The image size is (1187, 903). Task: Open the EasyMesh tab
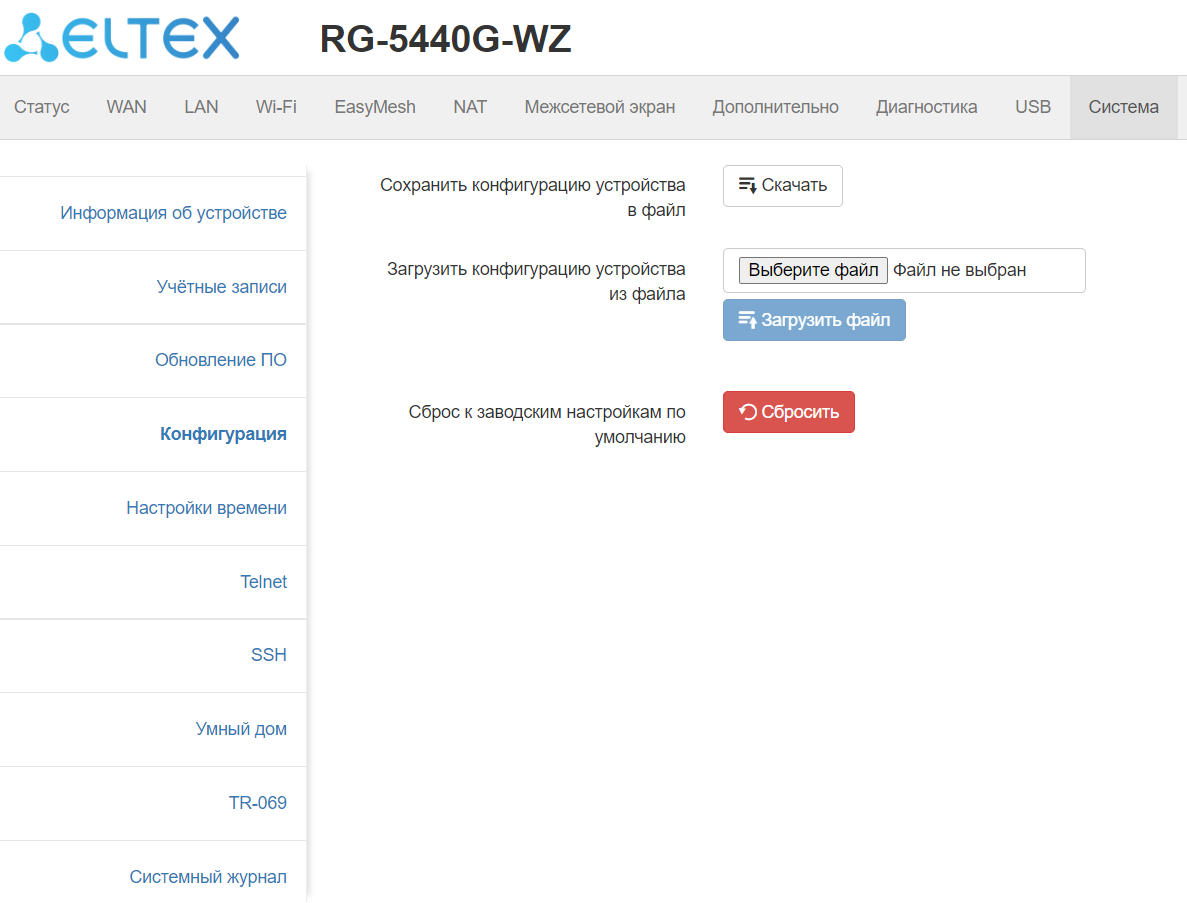pyautogui.click(x=375, y=107)
